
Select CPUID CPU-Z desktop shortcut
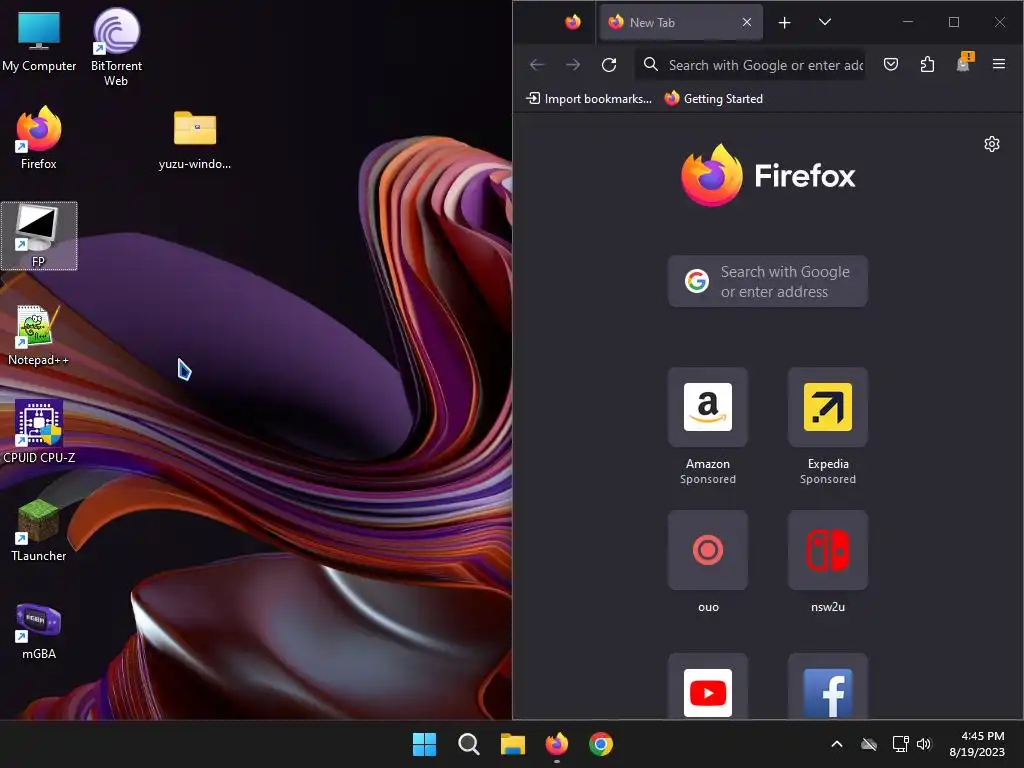(x=39, y=432)
